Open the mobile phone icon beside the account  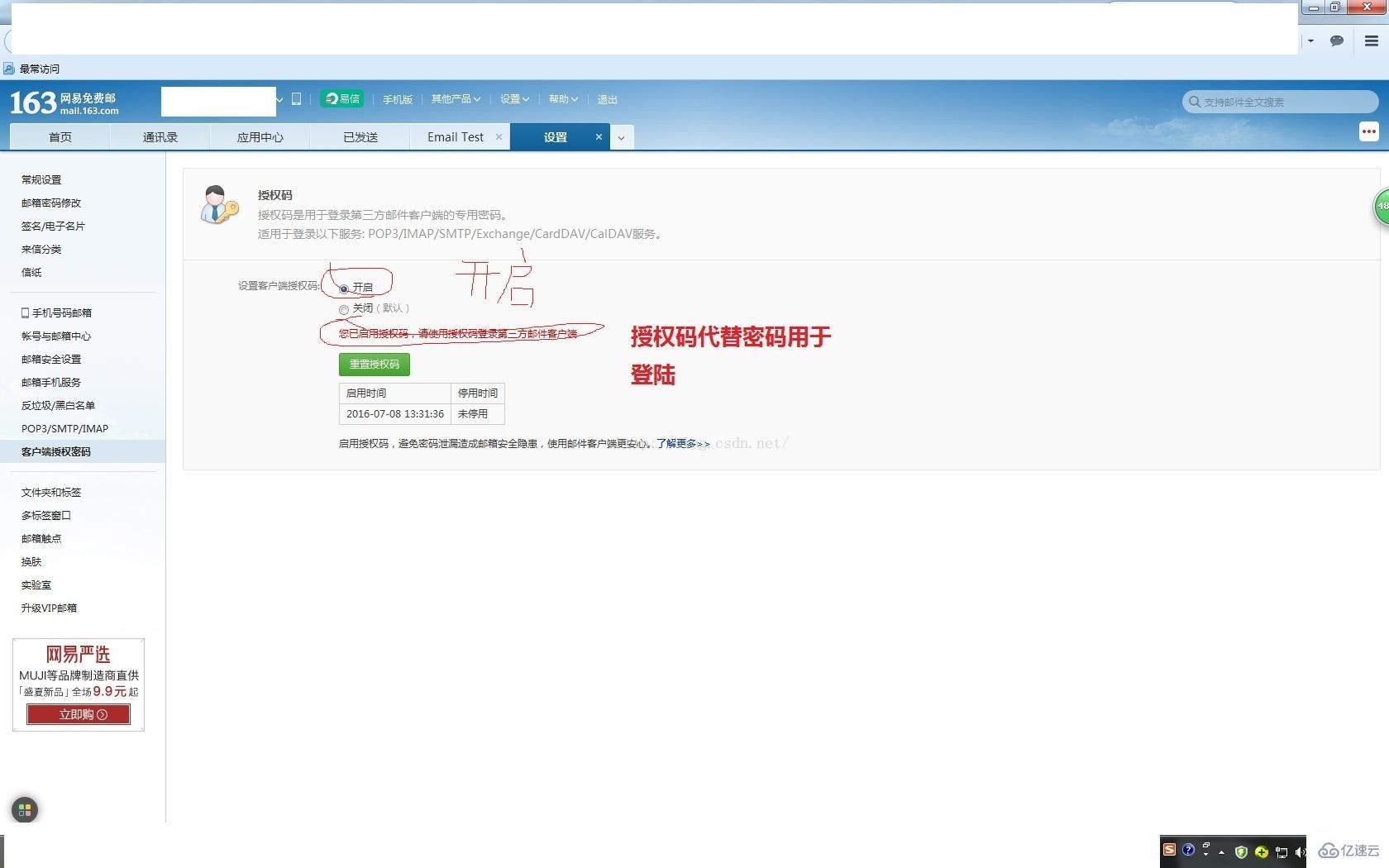[x=296, y=99]
